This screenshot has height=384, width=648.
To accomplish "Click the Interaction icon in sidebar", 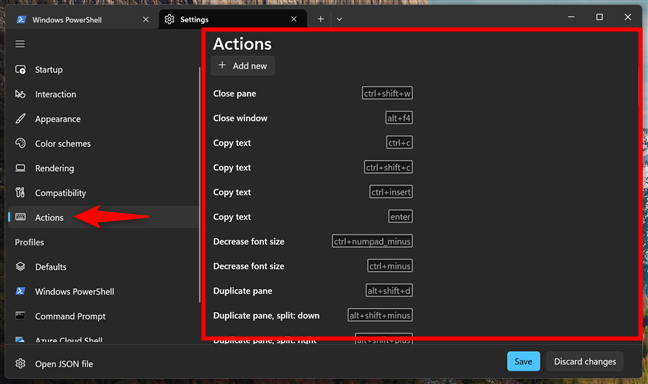I will [x=20, y=94].
